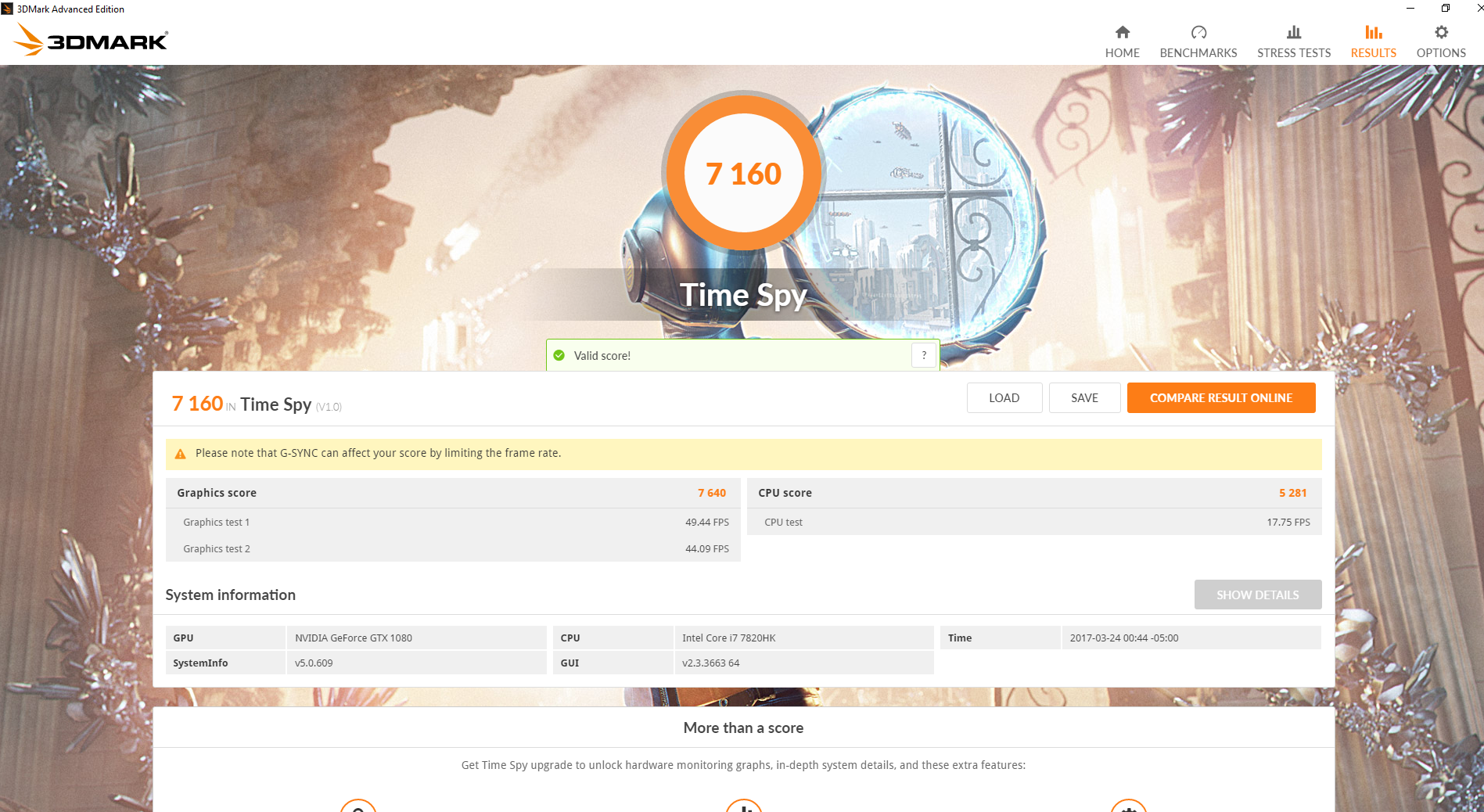The width and height of the screenshot is (1484, 812).
Task: Click the Time value 2017-03-24
Action: click(x=1124, y=638)
